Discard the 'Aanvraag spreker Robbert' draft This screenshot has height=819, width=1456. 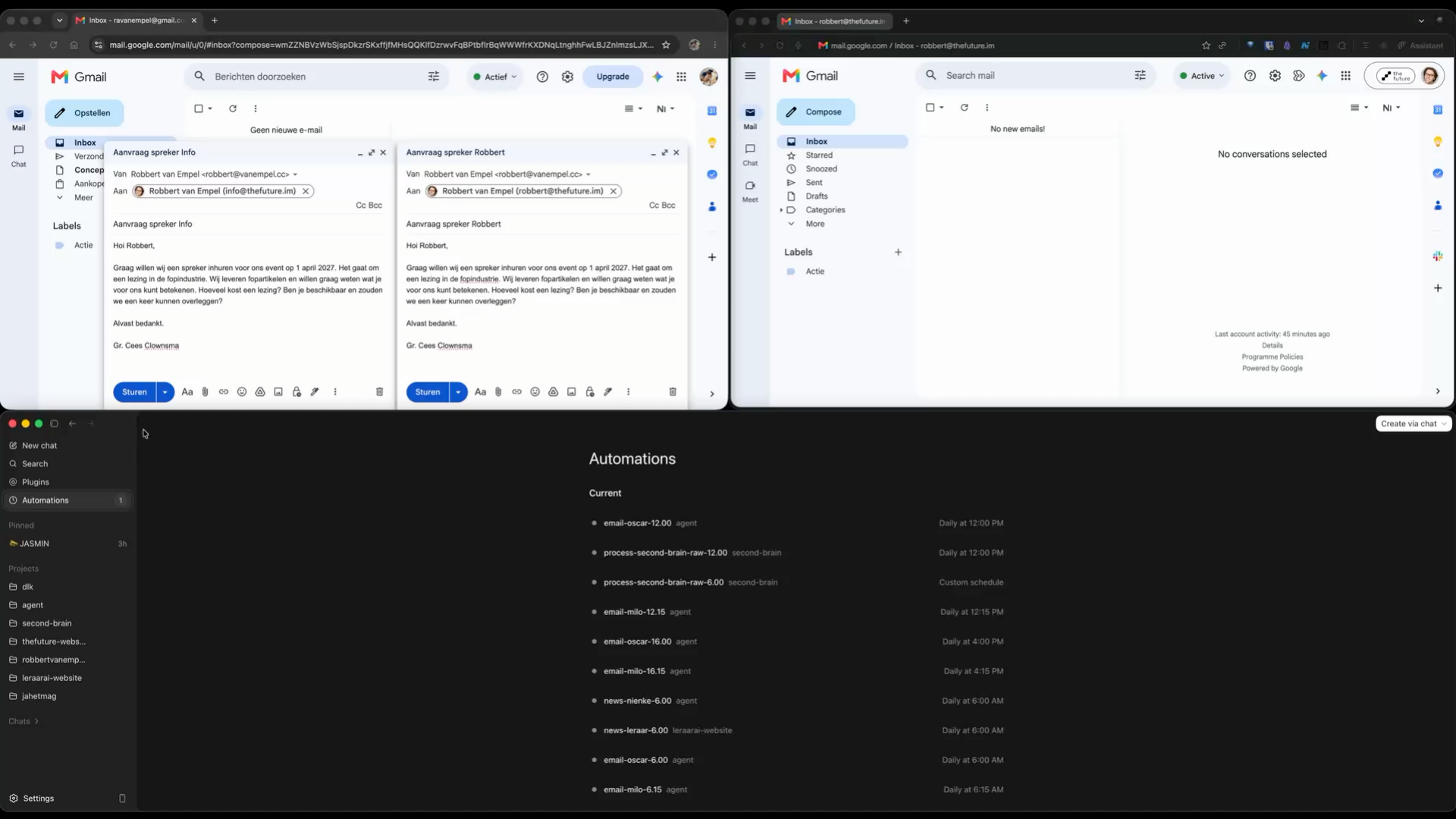click(x=673, y=392)
